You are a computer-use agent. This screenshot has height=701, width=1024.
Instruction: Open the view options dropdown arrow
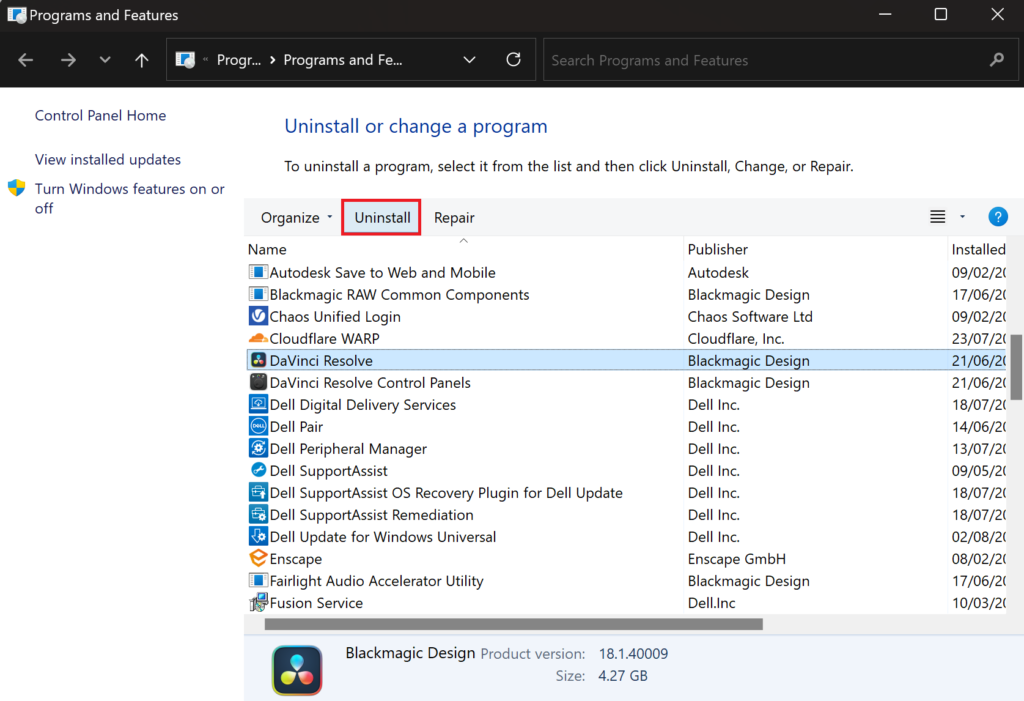coord(962,217)
